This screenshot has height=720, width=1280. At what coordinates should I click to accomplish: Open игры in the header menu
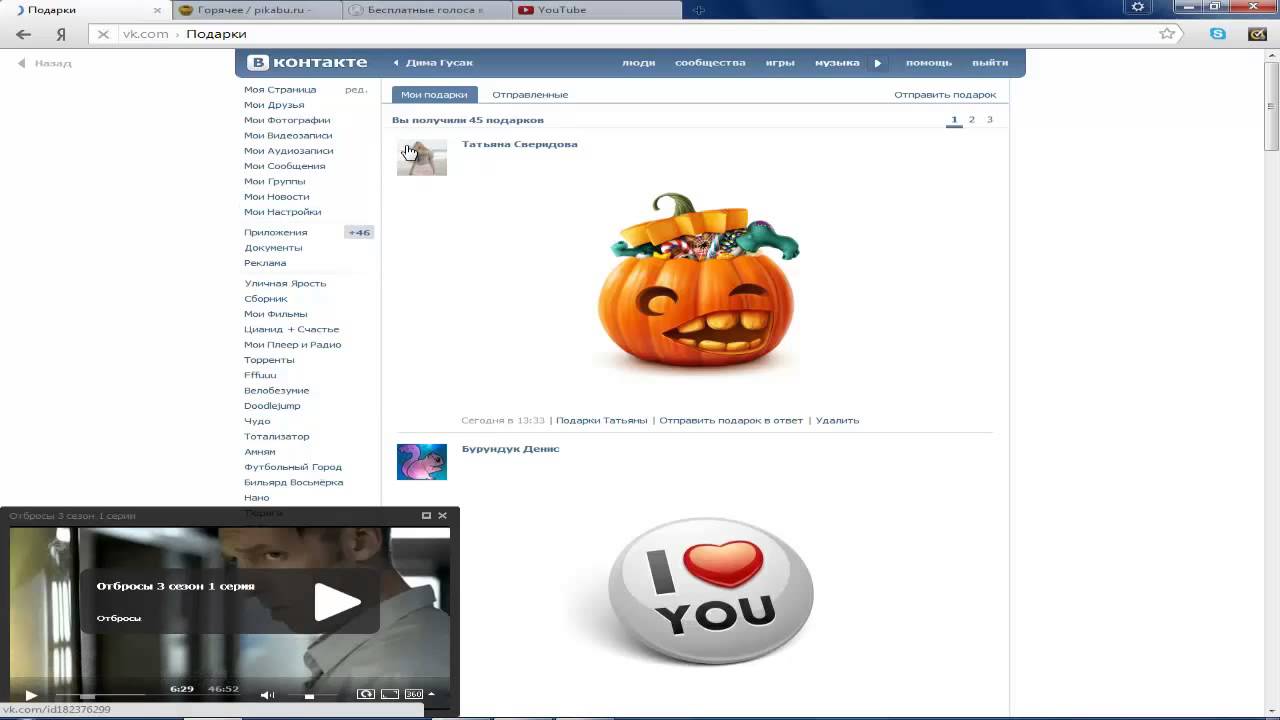780,63
